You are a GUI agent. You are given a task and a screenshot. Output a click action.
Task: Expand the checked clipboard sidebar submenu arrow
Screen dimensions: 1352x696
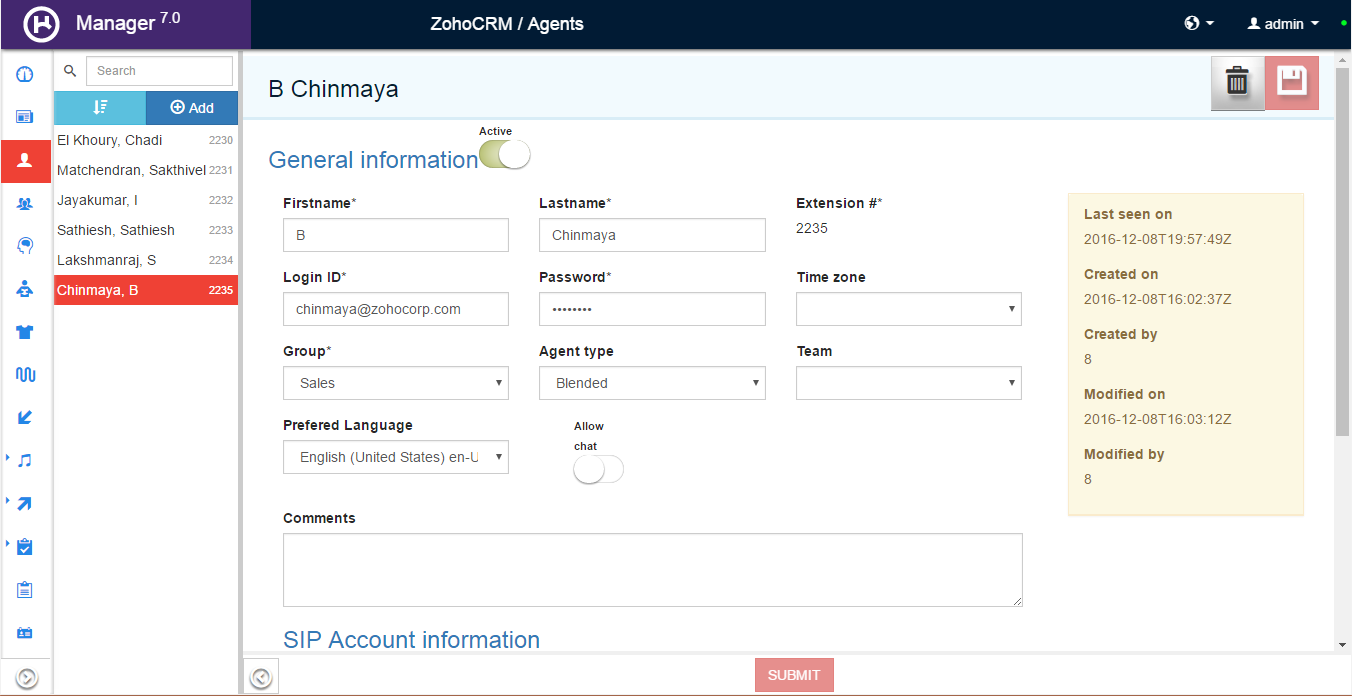coord(8,543)
